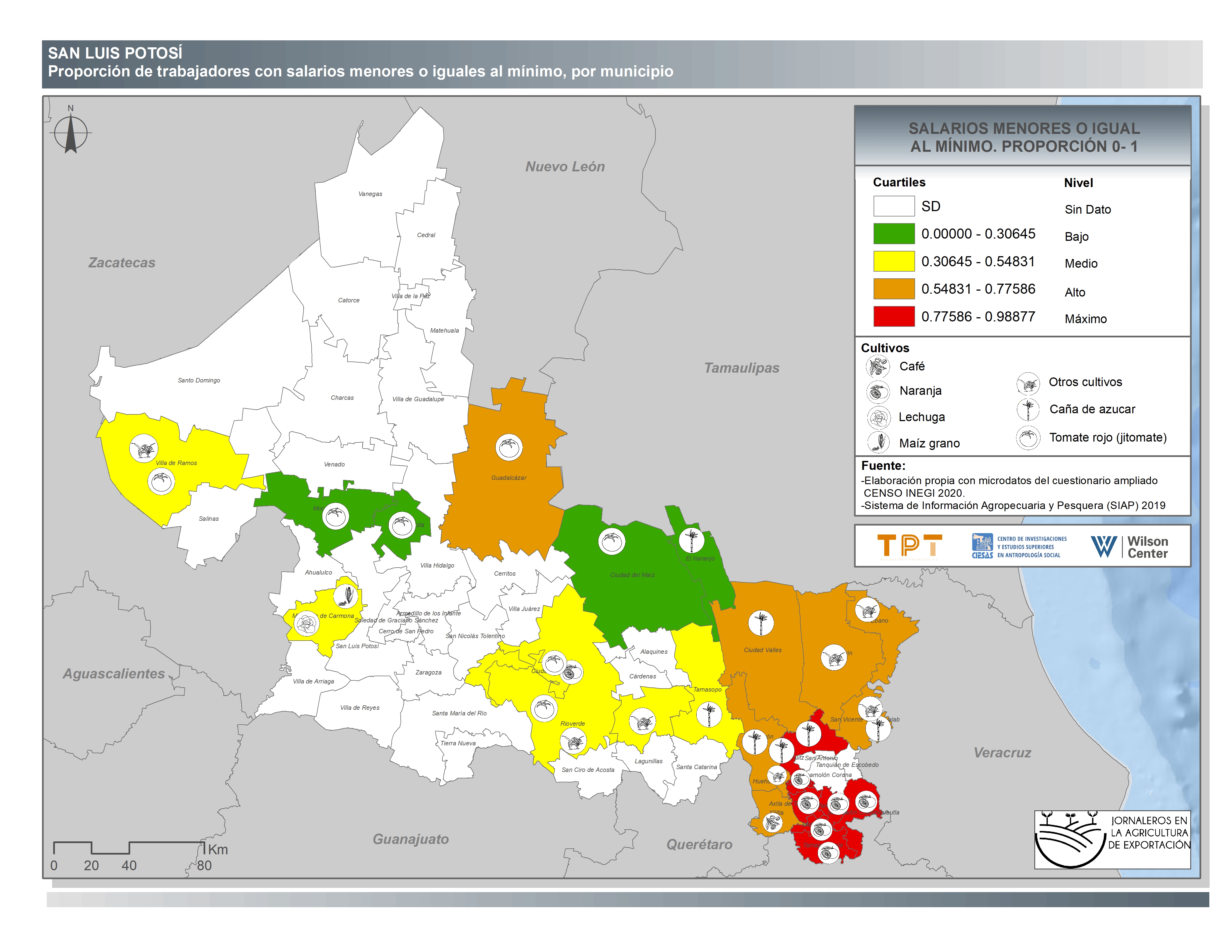Click the red Máximo quartile swatch

click(x=893, y=316)
